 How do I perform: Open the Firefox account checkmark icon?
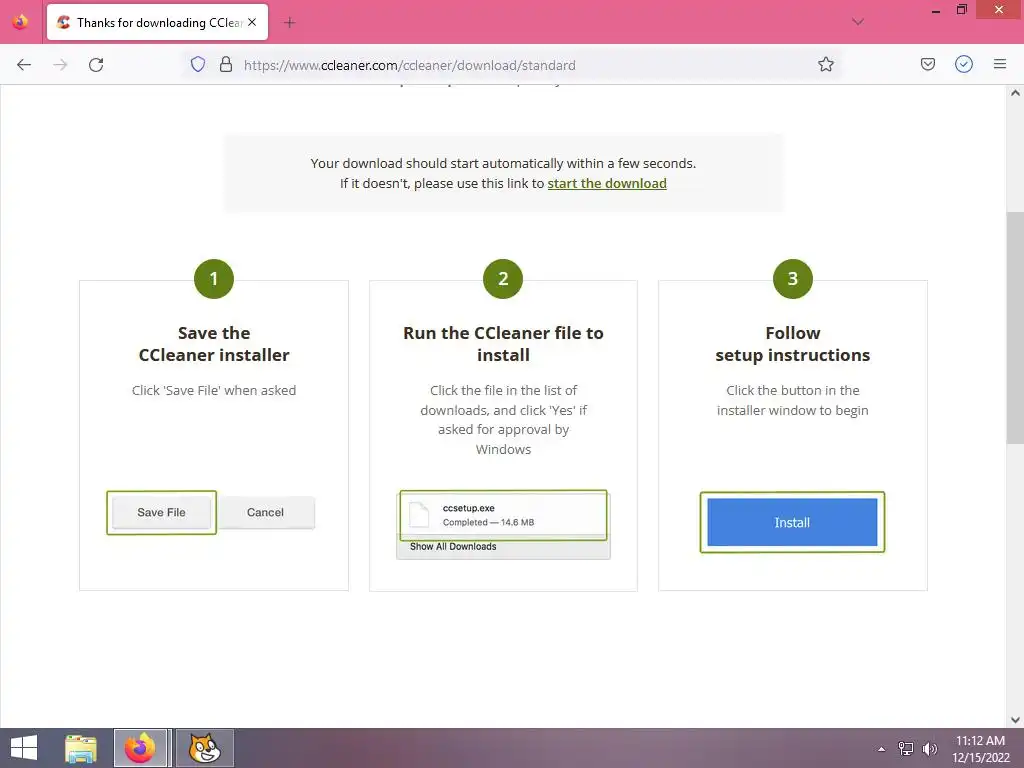click(963, 64)
